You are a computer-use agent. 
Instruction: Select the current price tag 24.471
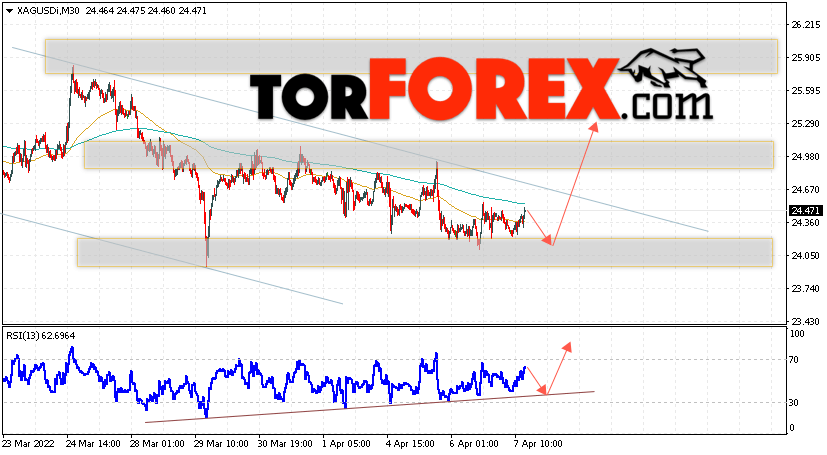click(805, 210)
